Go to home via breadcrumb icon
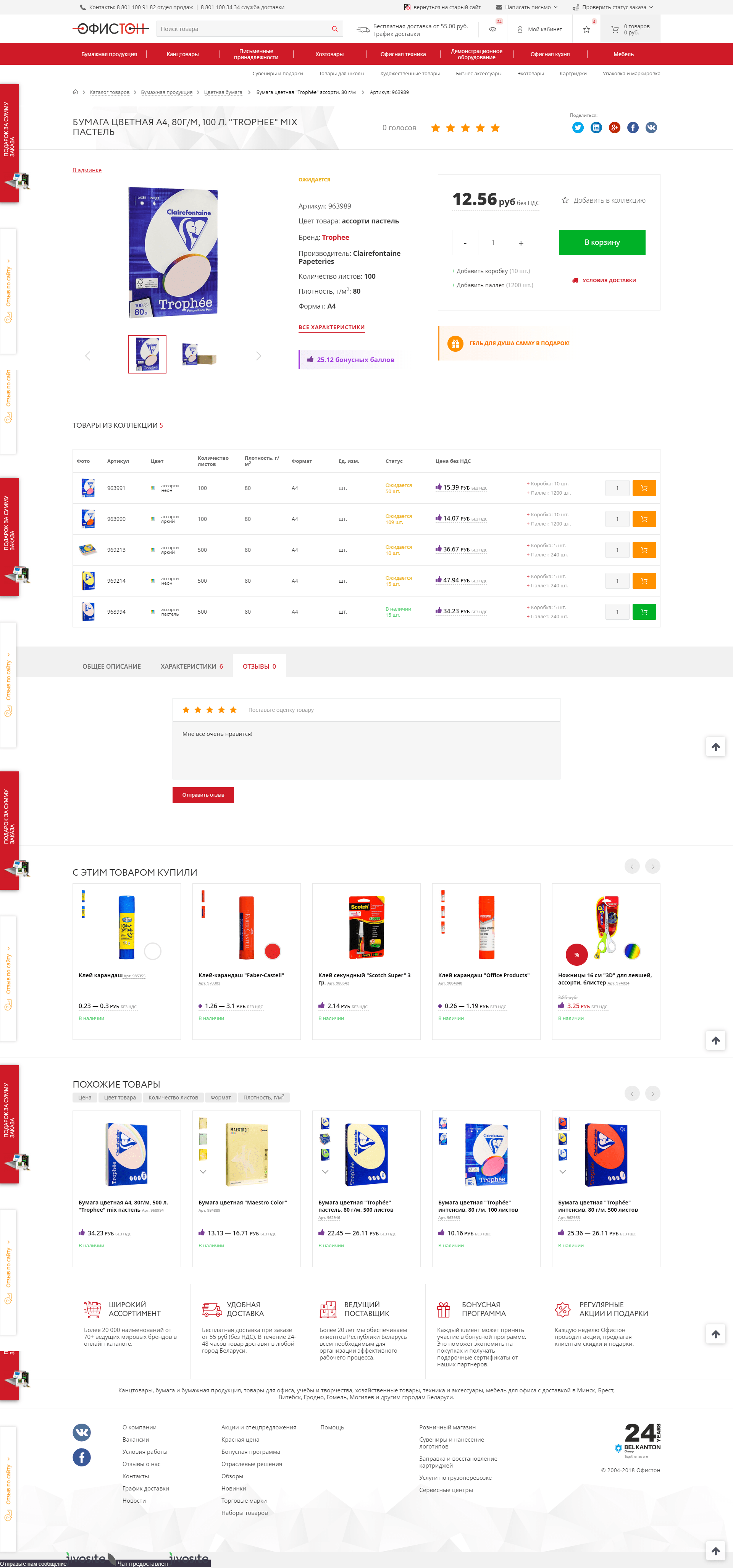Viewport: 733px width, 1568px height. click(x=76, y=92)
